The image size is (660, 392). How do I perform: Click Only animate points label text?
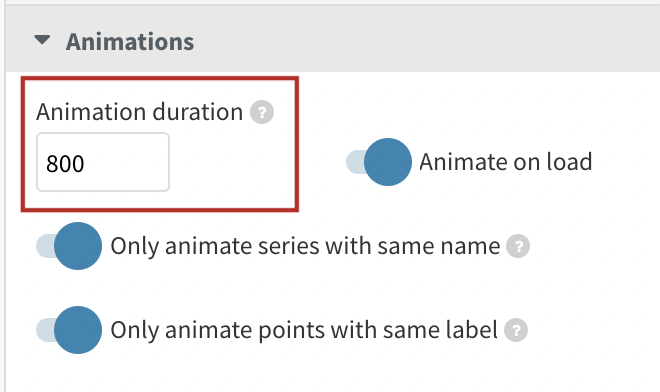[x=304, y=330]
